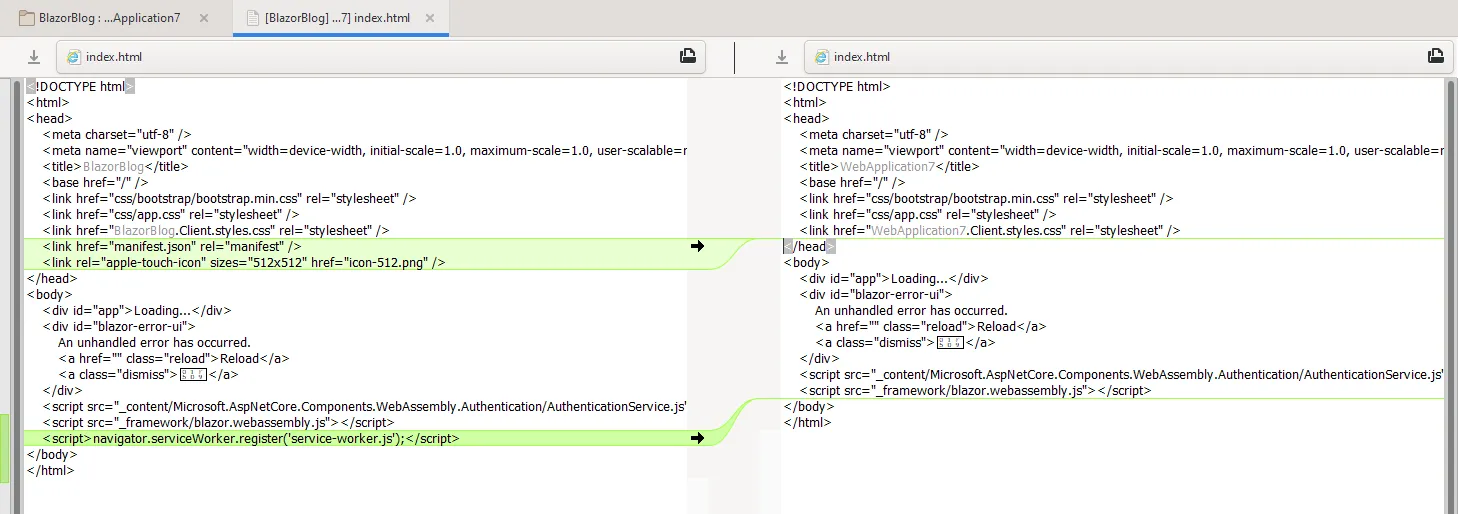Image resolution: width=1458 pixels, height=514 pixels.
Task: Click the Reload anchor line in the right pane
Action: click(x=931, y=326)
